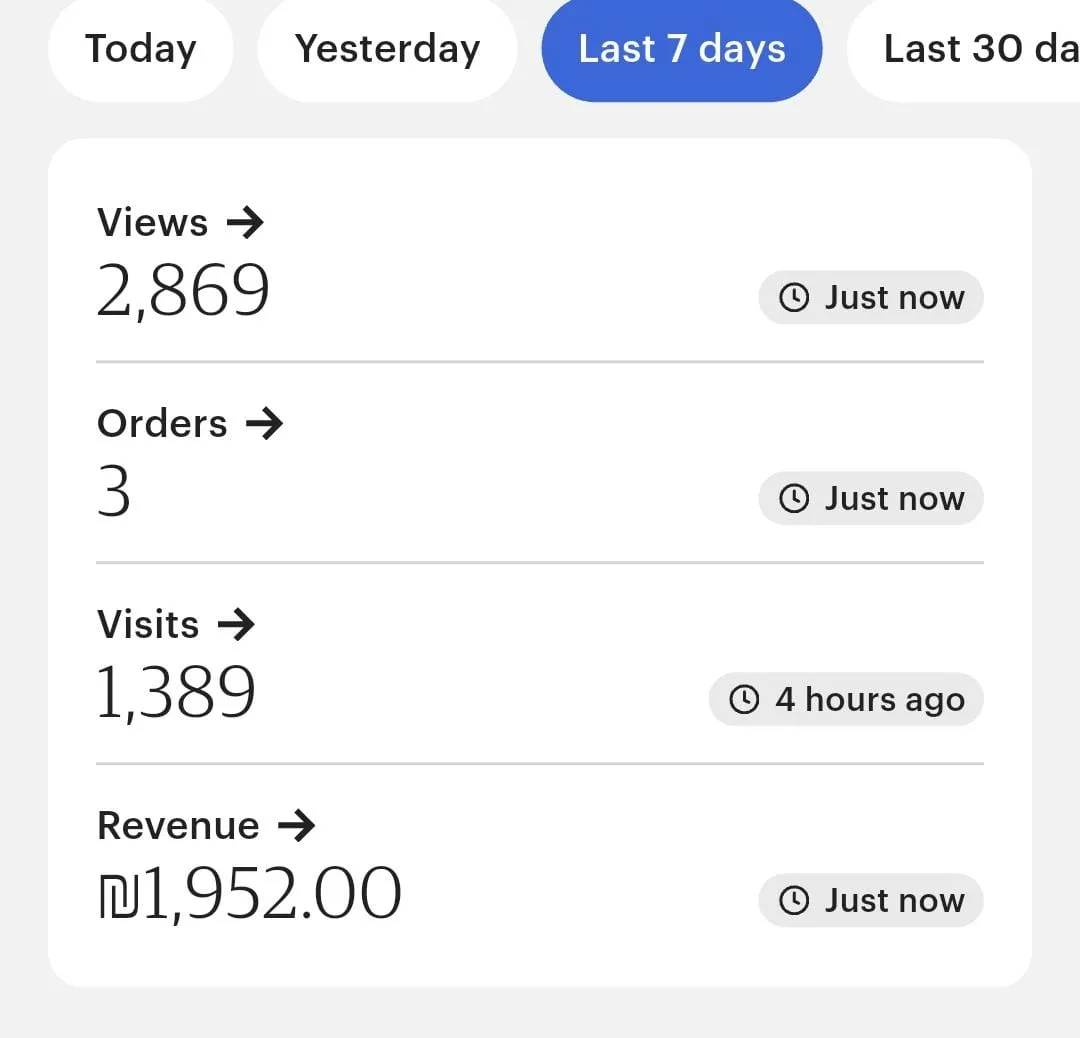The width and height of the screenshot is (1080, 1038).
Task: Click the clock icon beside 4 hours ago
Action: [x=744, y=700]
